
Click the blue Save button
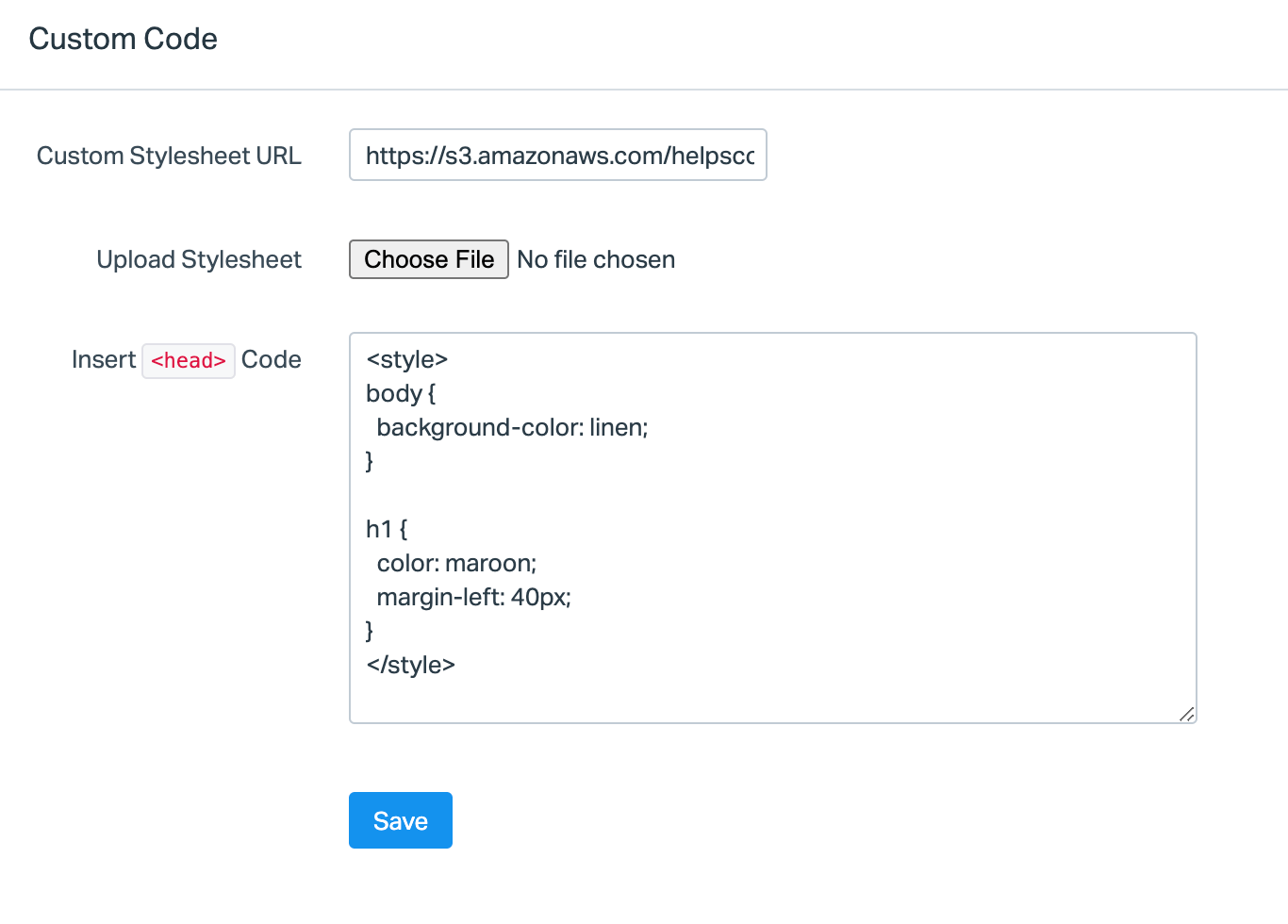(x=401, y=820)
